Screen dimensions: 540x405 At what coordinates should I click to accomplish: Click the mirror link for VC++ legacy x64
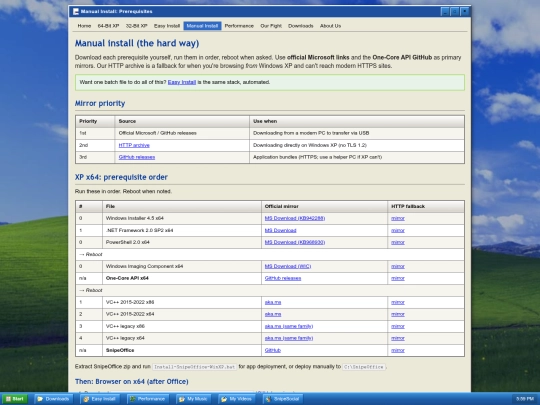point(398,338)
